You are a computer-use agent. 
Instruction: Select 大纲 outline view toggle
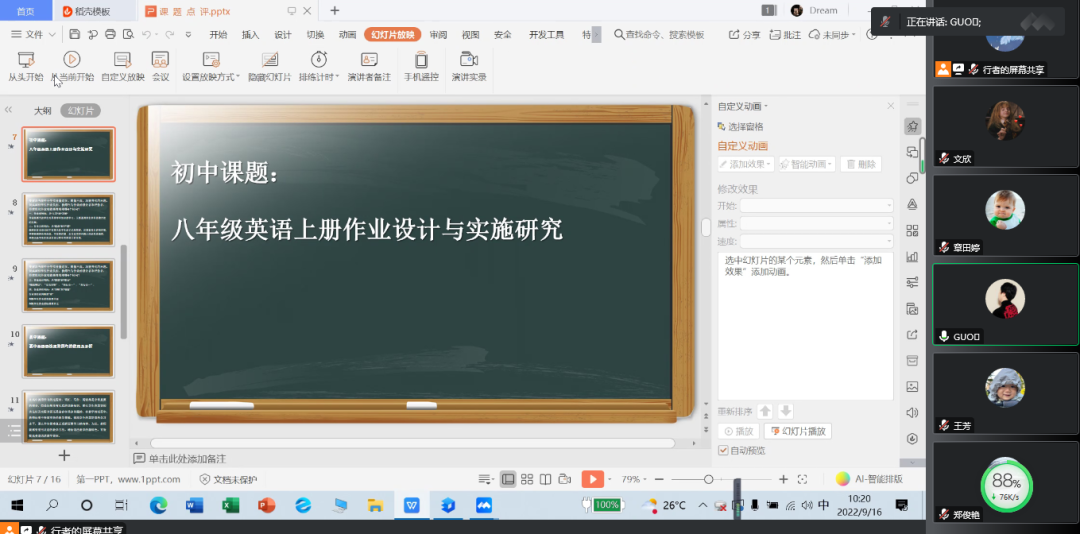point(43,110)
